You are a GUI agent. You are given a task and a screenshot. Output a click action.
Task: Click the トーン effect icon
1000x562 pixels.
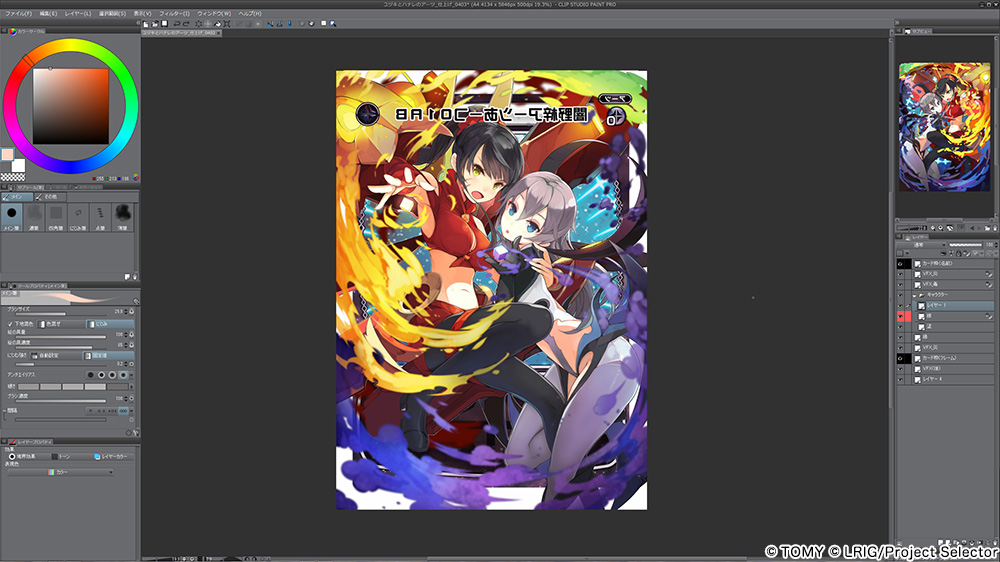tap(55, 457)
